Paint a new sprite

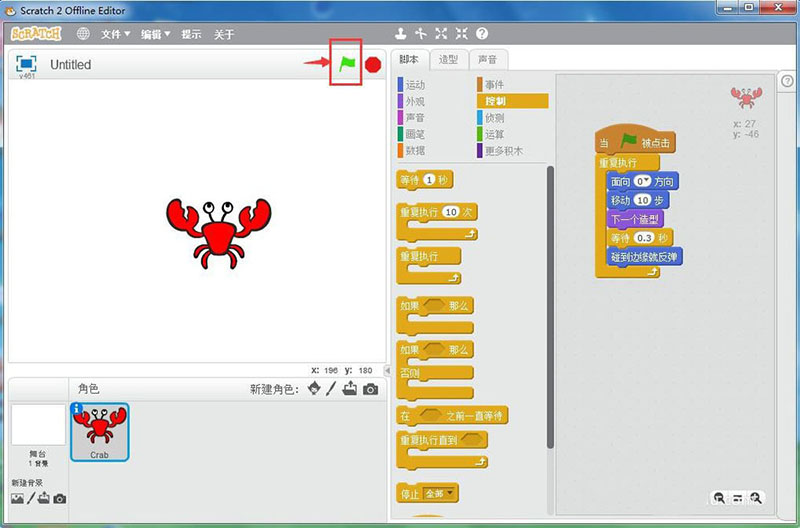(331, 389)
